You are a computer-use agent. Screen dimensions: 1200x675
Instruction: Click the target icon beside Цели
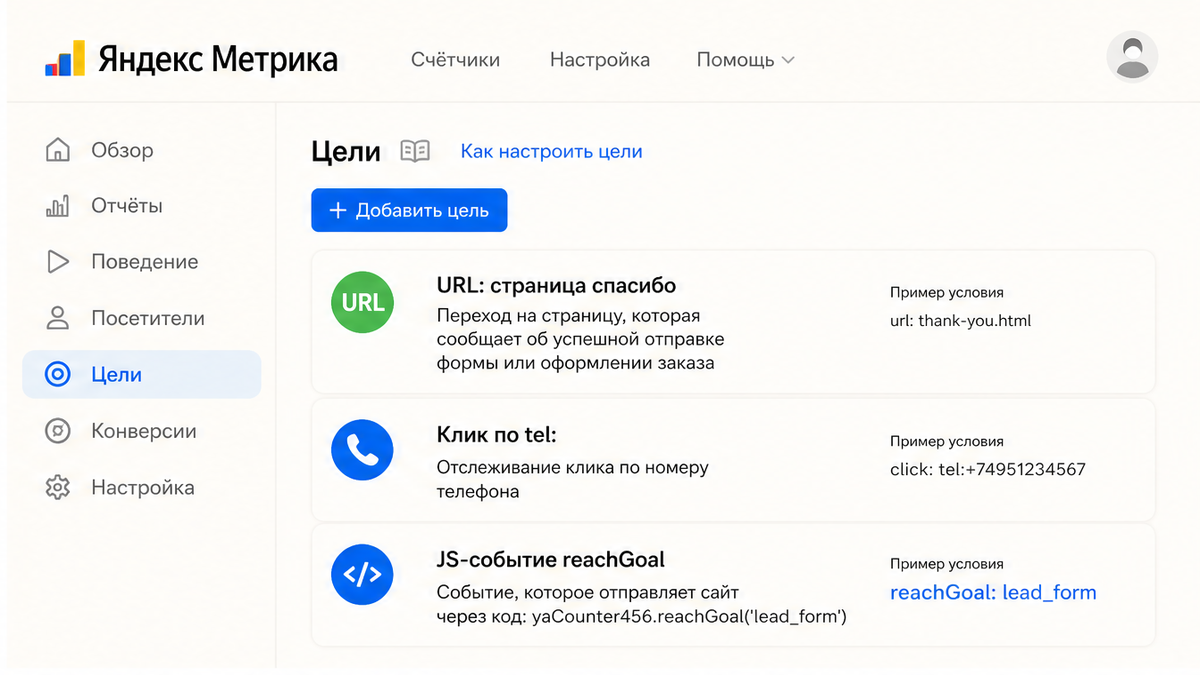(58, 375)
